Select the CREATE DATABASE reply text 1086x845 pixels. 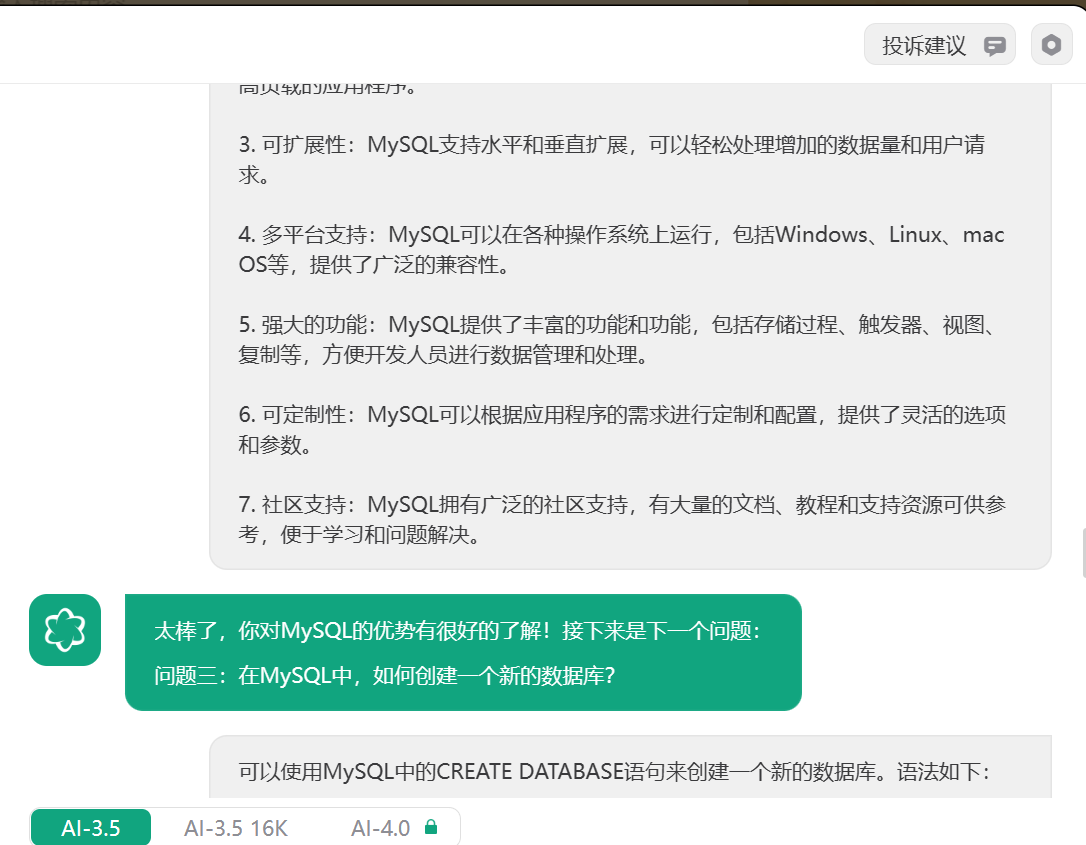[614, 772]
